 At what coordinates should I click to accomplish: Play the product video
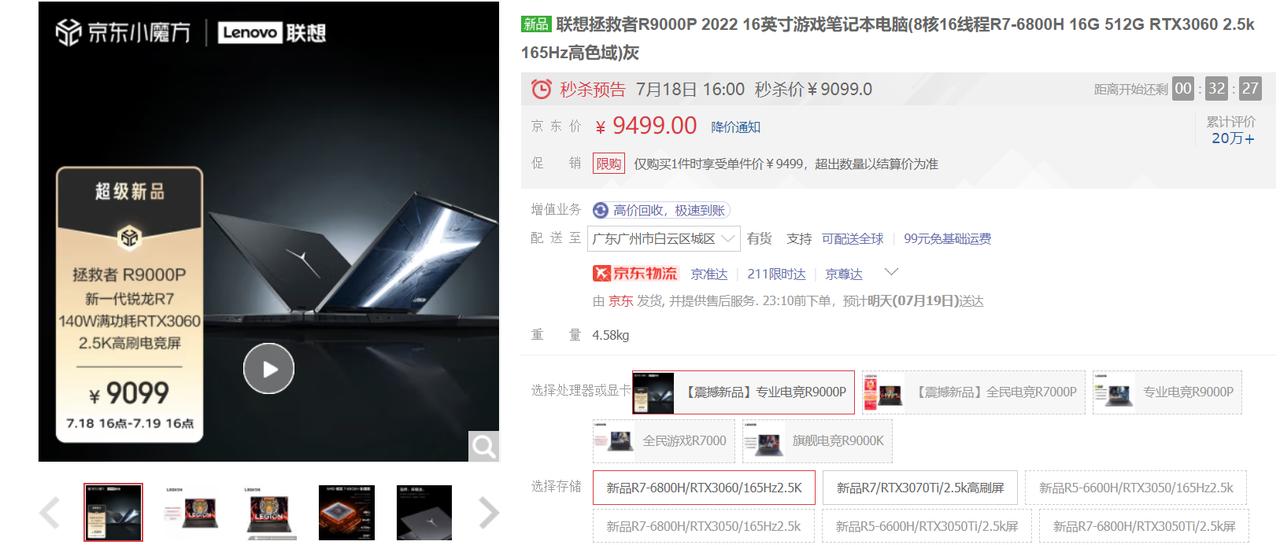[269, 369]
